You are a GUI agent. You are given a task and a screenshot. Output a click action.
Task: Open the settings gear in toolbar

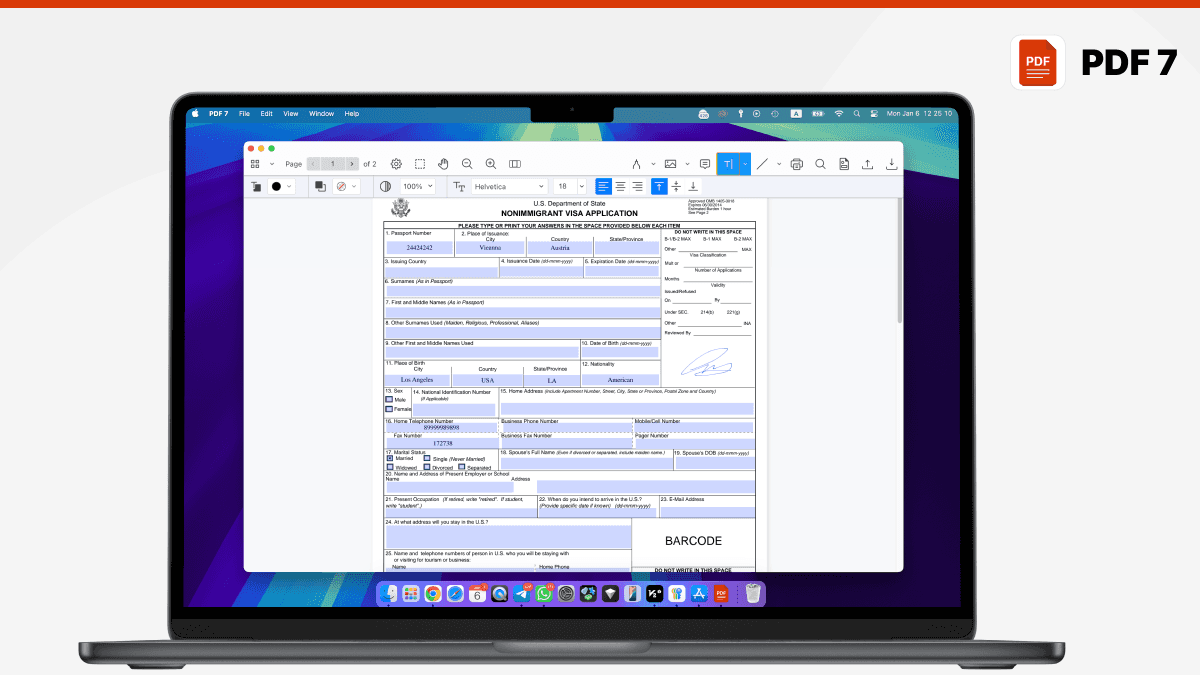396,164
